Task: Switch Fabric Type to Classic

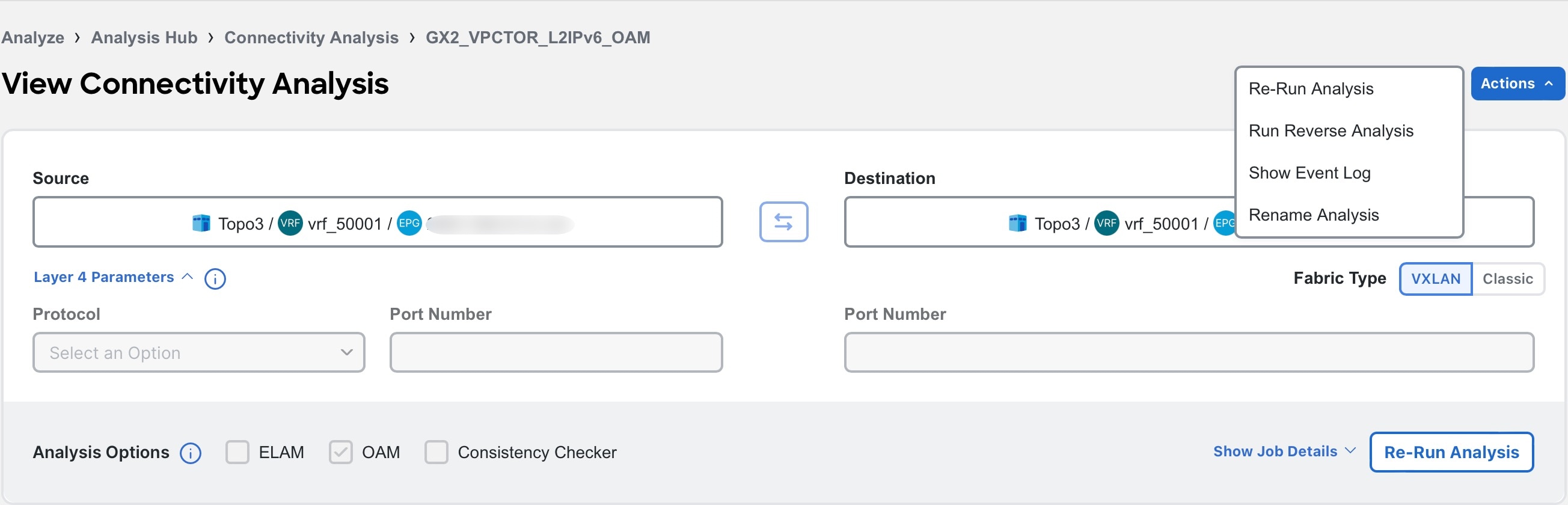Action: [1507, 280]
